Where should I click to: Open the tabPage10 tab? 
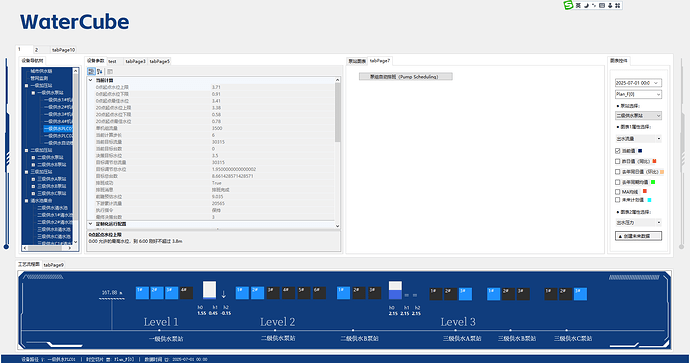(63, 50)
